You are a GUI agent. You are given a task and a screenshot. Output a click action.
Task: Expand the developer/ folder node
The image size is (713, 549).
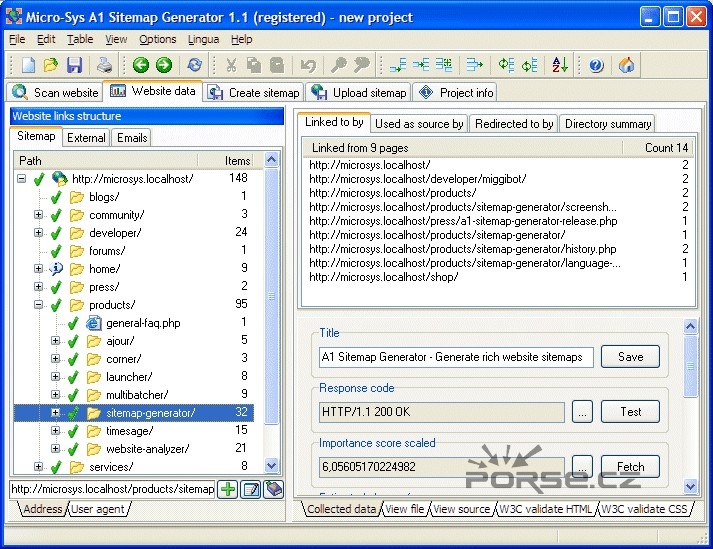coord(39,232)
